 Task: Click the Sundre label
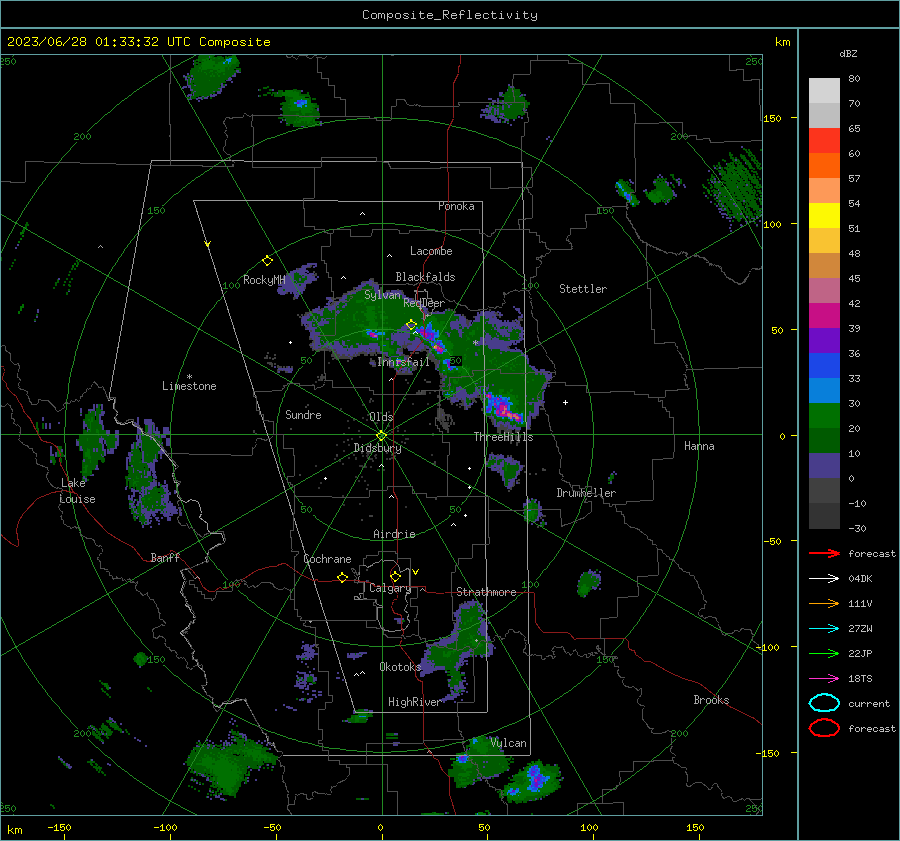pyautogui.click(x=303, y=415)
